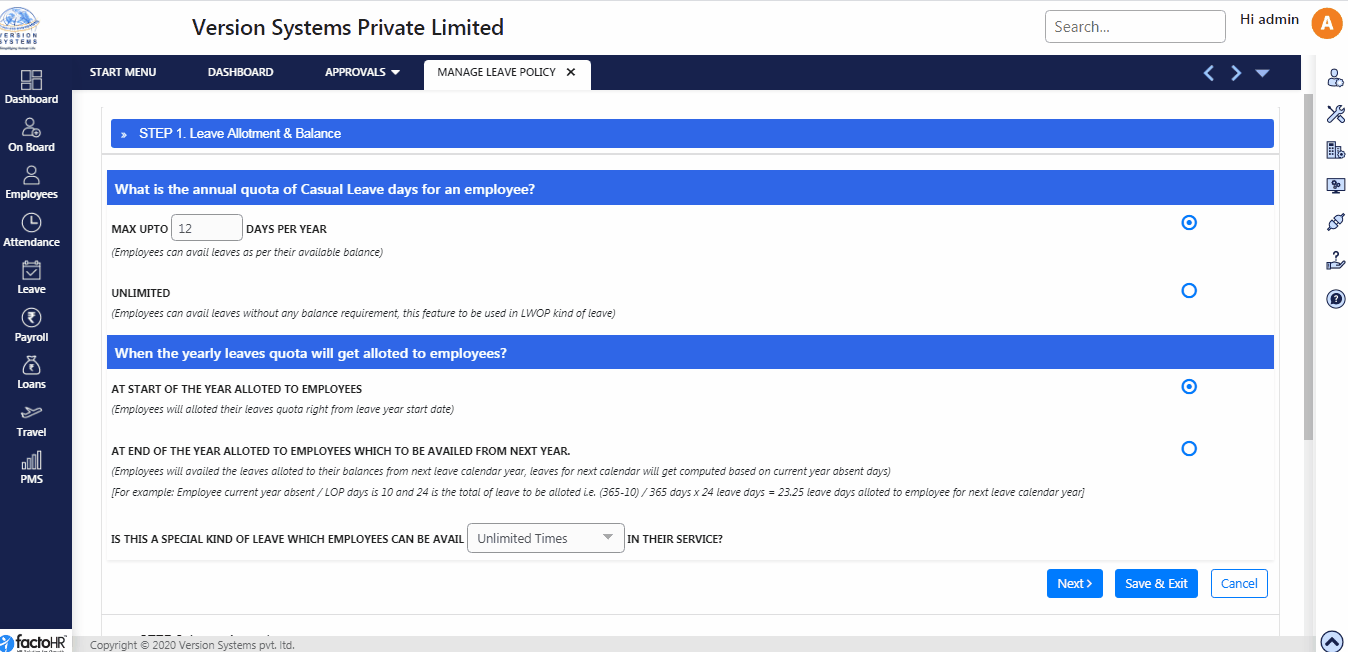Select the Max Upto days radio button
The width and height of the screenshot is (1348, 652).
coord(1189,223)
